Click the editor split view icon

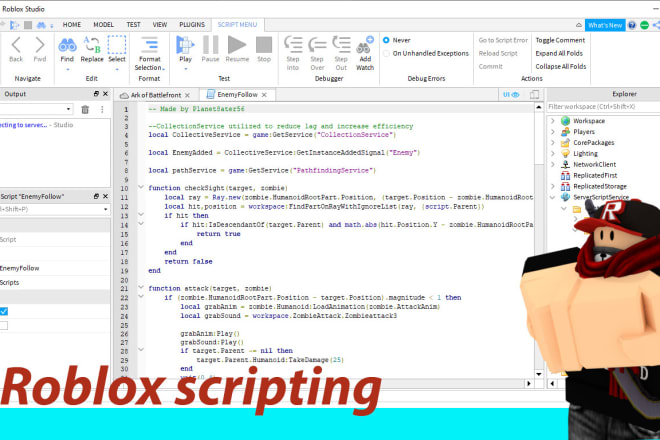(x=535, y=95)
